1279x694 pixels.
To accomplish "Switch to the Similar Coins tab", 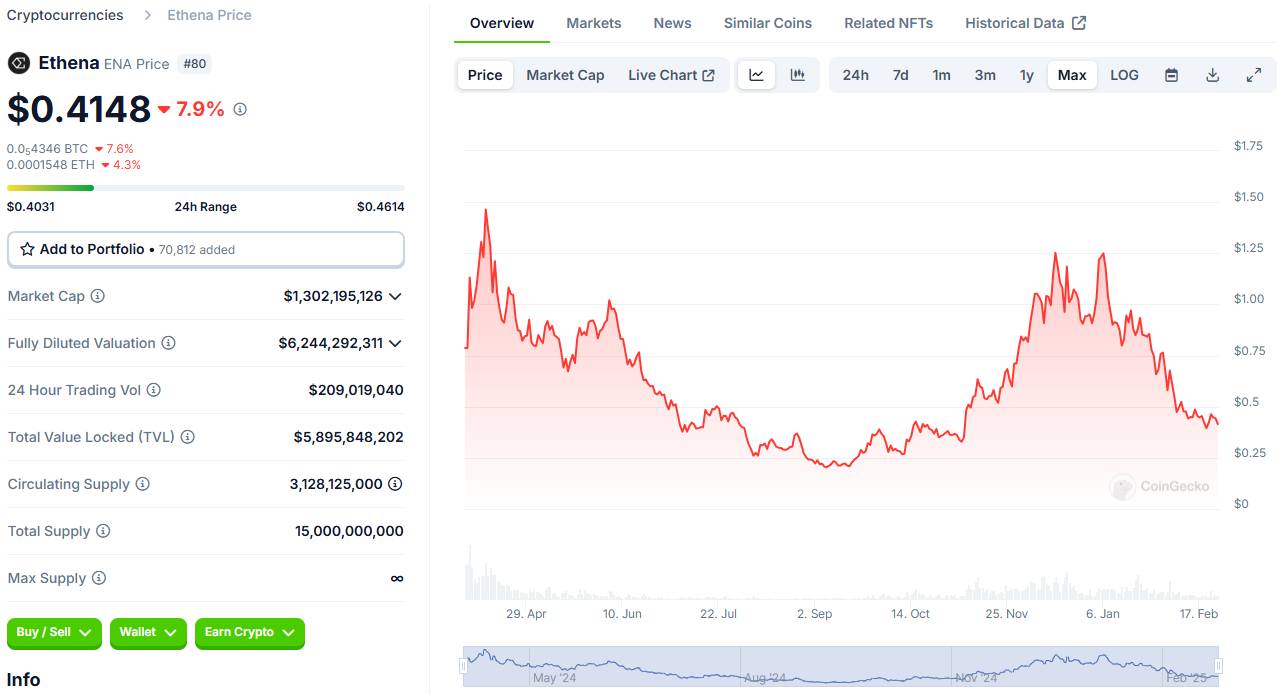I will click(768, 23).
